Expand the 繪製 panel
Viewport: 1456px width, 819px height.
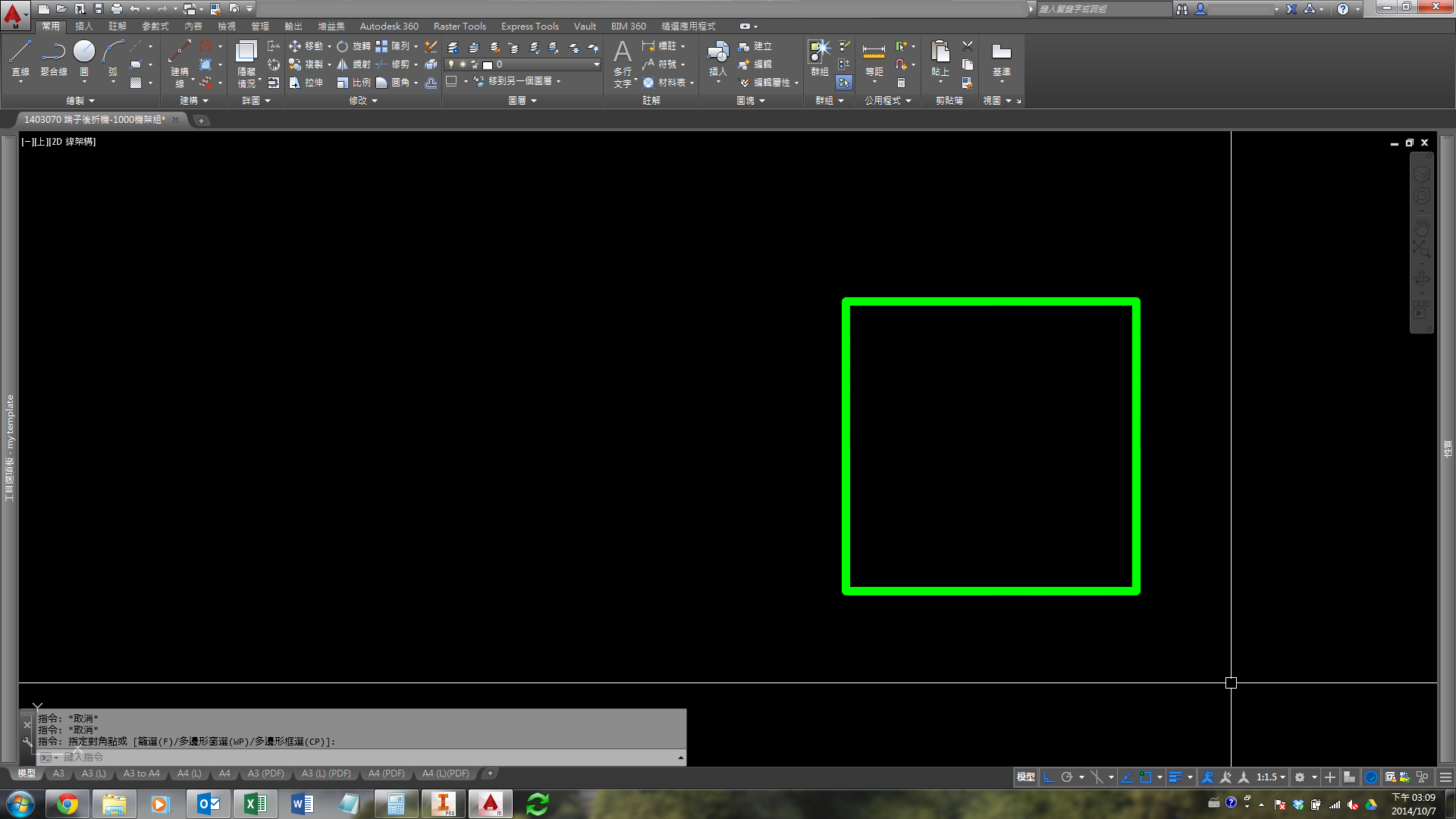(x=80, y=100)
